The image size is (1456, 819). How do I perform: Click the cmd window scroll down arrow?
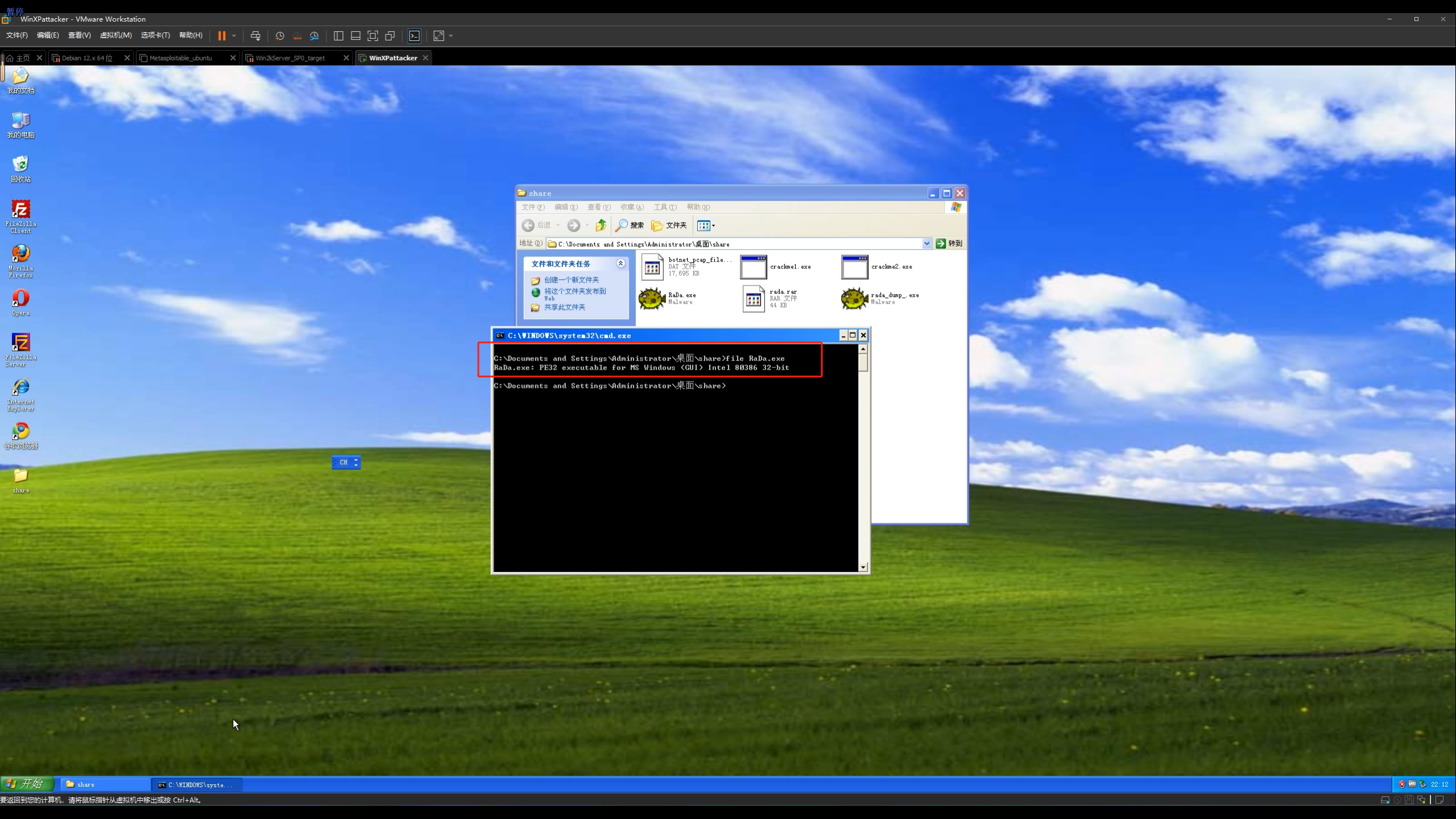coord(863,566)
